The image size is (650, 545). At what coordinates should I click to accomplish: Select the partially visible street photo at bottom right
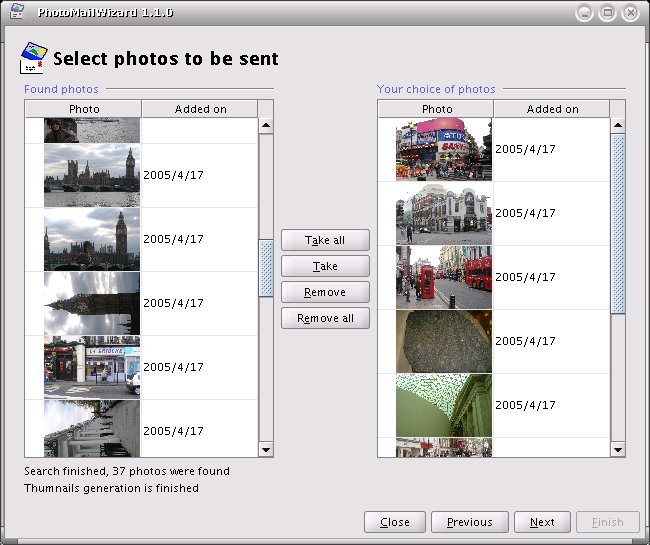(444, 448)
